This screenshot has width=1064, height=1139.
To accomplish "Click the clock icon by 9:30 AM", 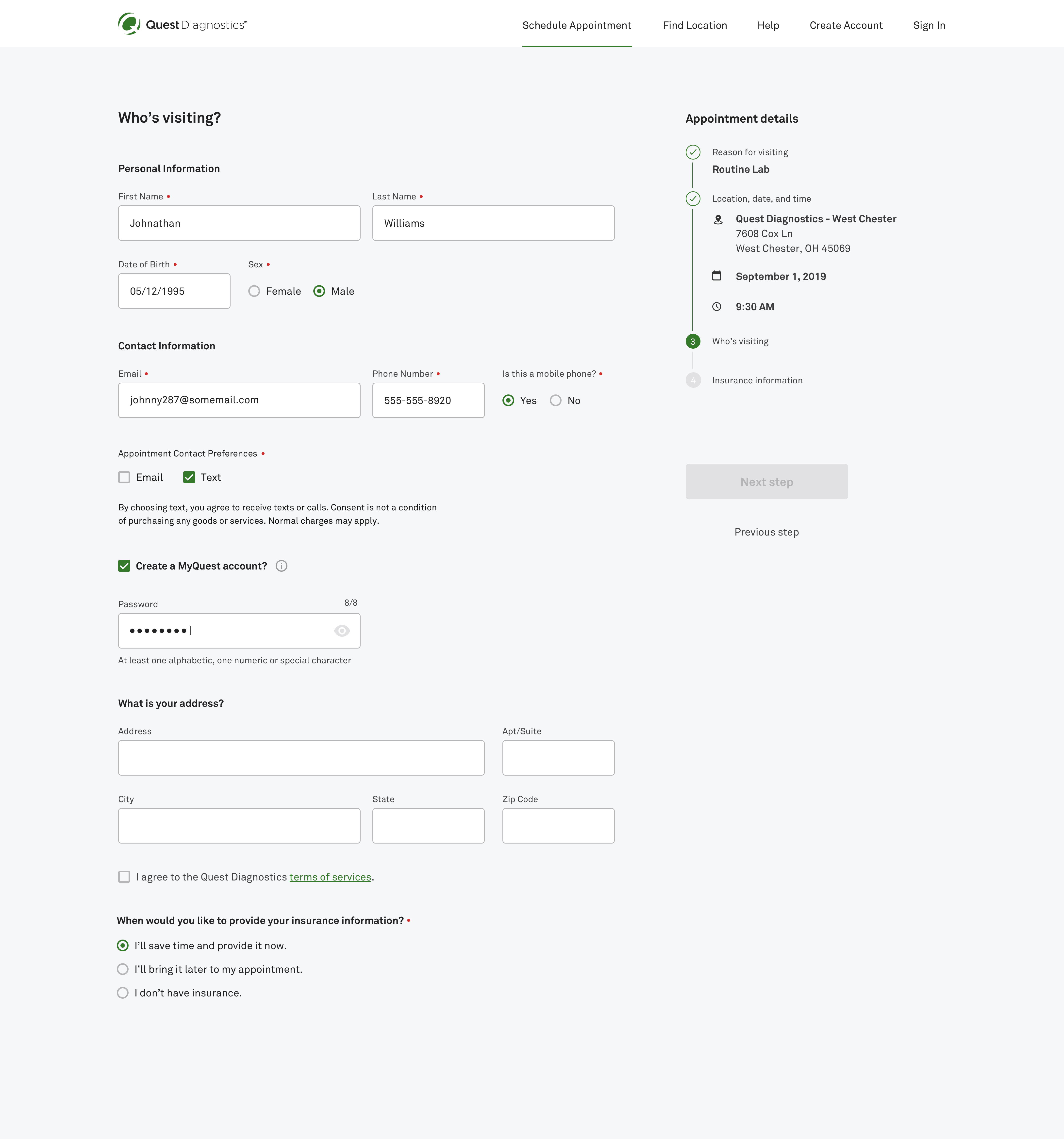I will (x=716, y=307).
